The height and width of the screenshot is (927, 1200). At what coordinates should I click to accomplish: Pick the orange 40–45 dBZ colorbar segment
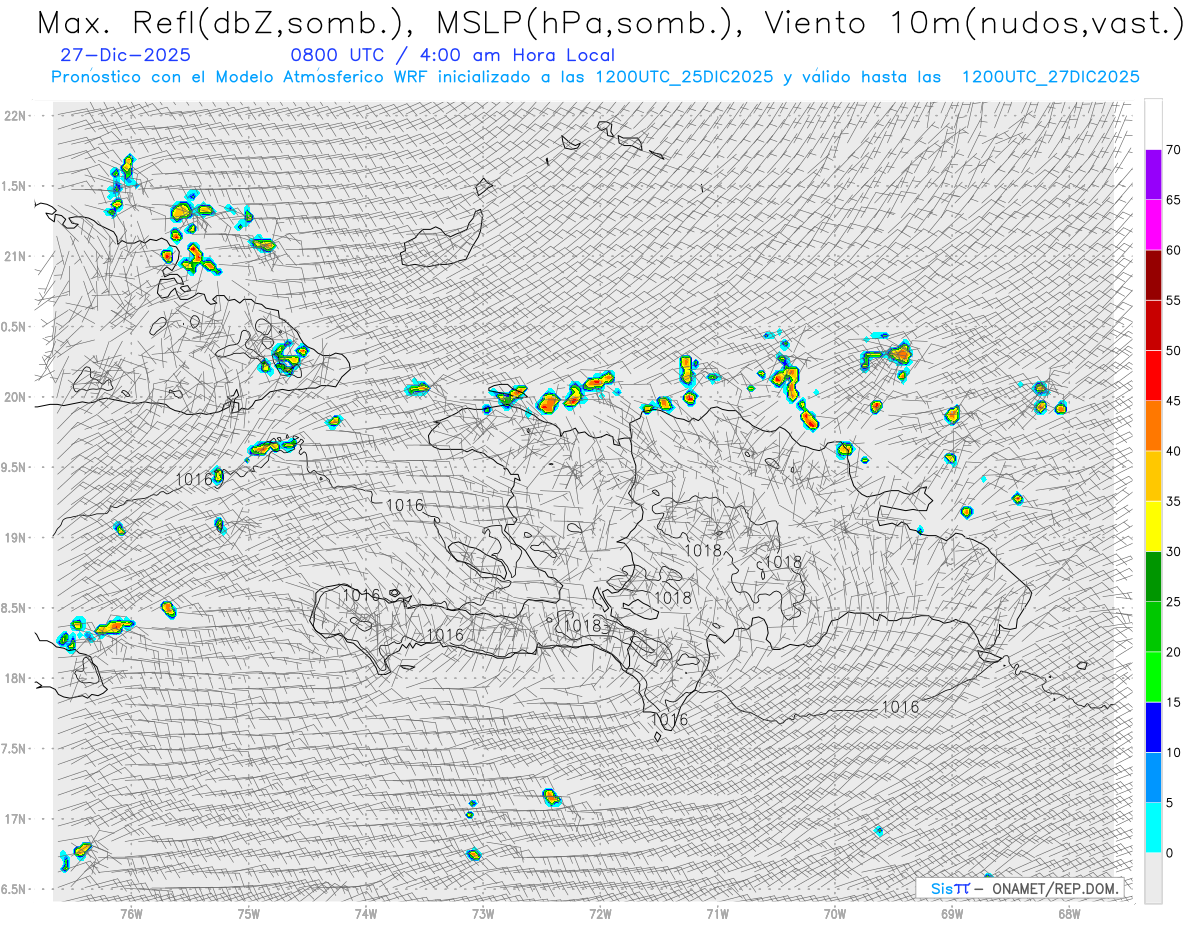click(1153, 426)
